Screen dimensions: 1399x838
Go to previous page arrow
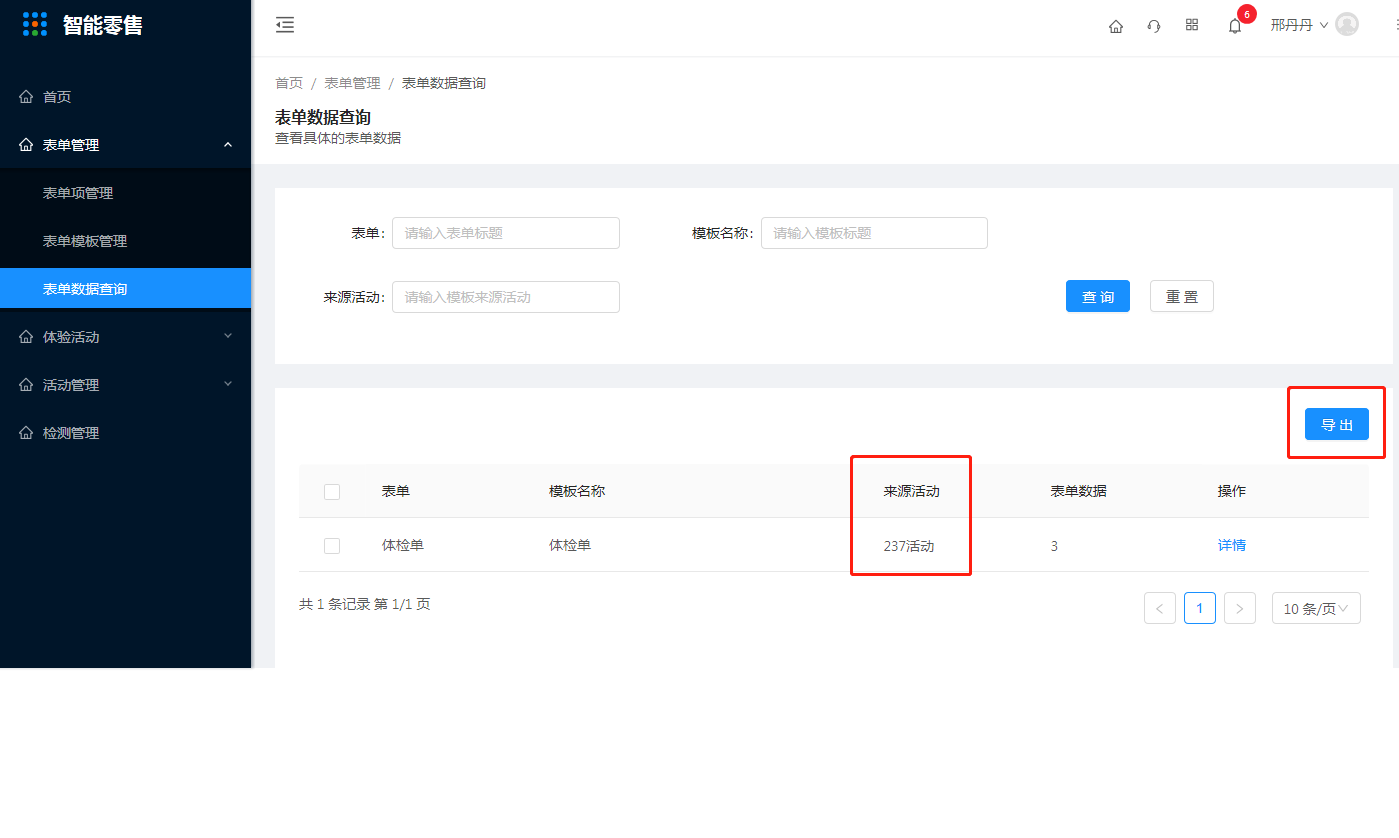[1160, 608]
